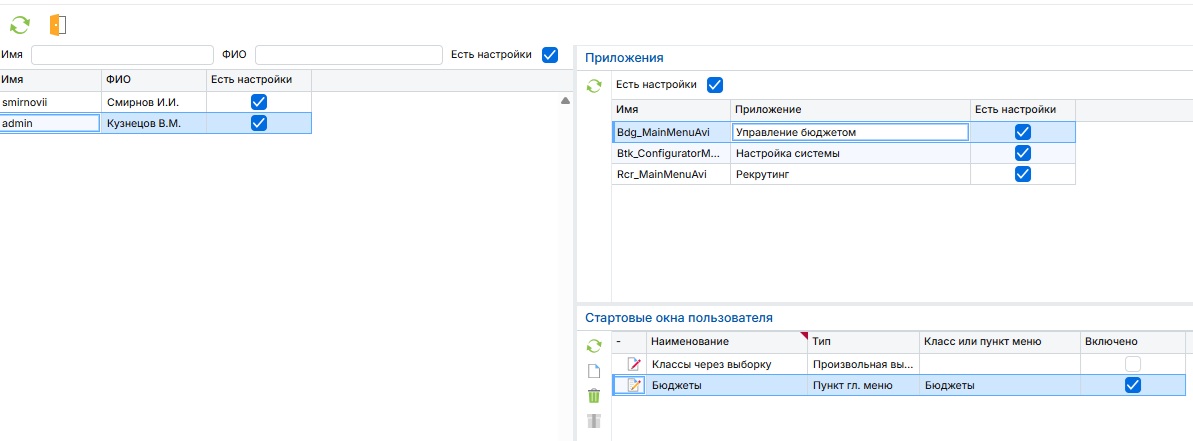
Task: Sort applications by Приложение column header
Action: tap(851, 109)
